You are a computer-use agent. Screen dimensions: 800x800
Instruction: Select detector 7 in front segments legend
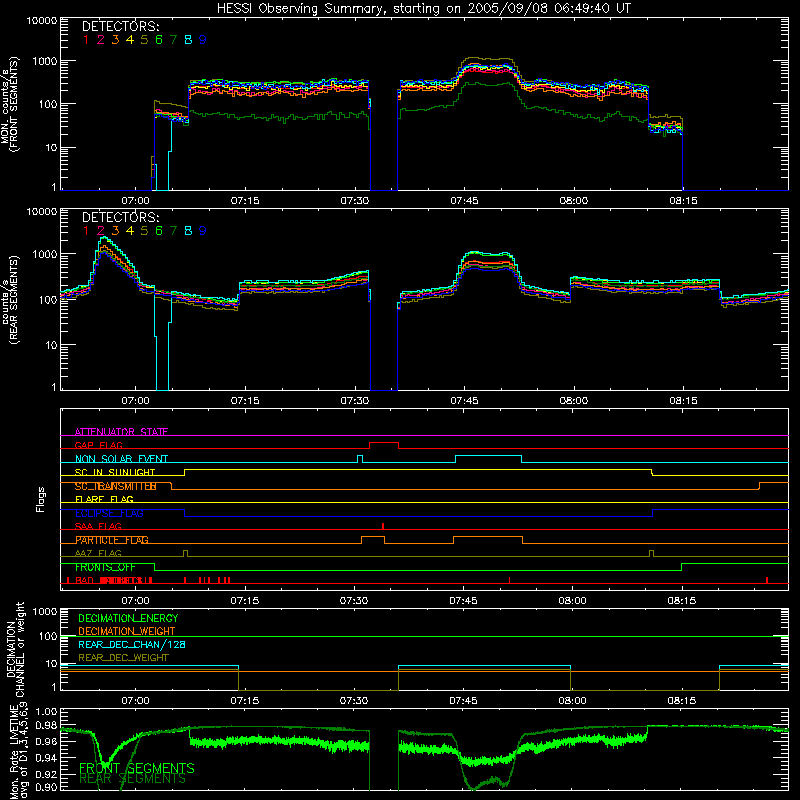tap(173, 40)
